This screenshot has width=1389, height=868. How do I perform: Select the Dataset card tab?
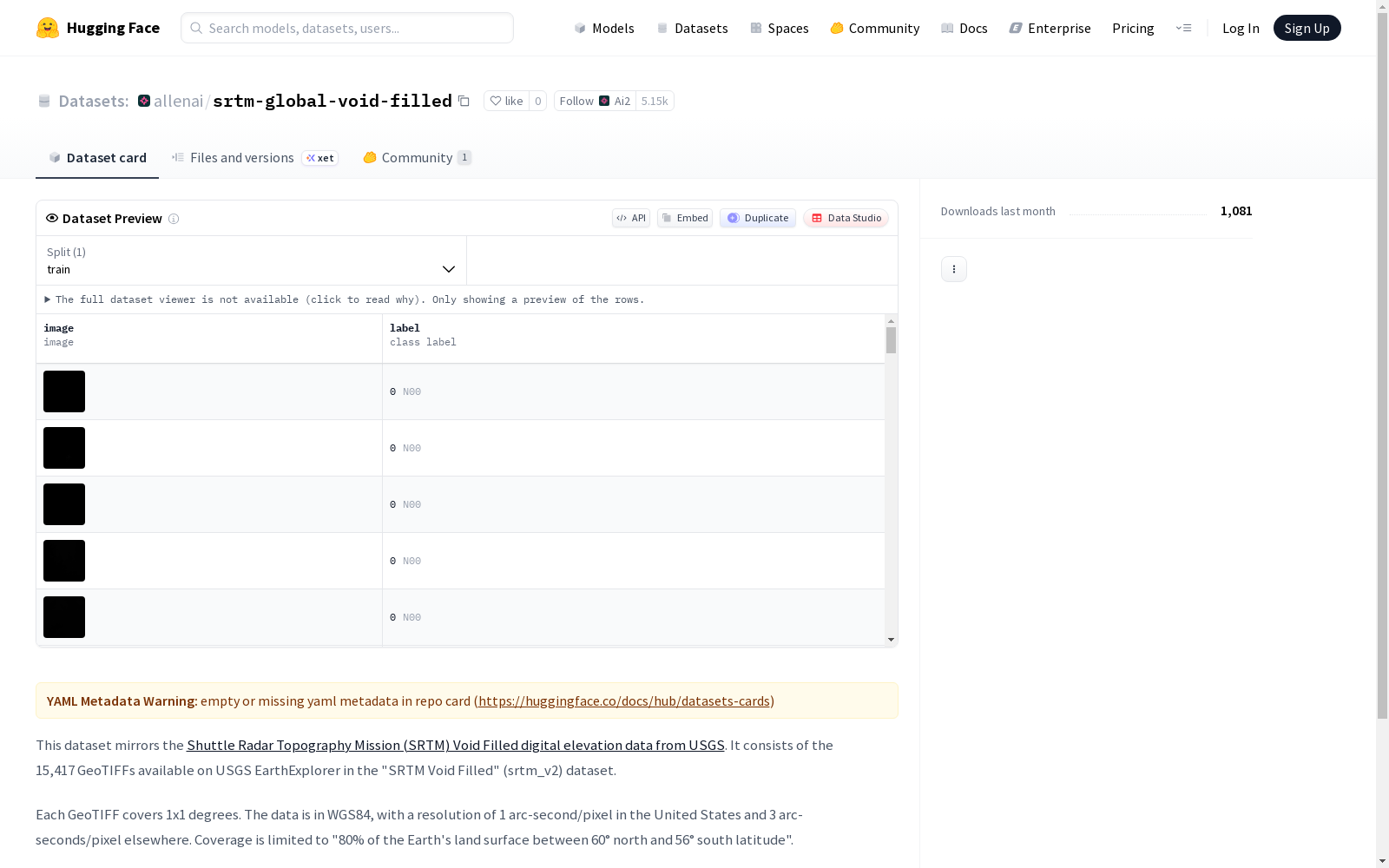(x=97, y=157)
